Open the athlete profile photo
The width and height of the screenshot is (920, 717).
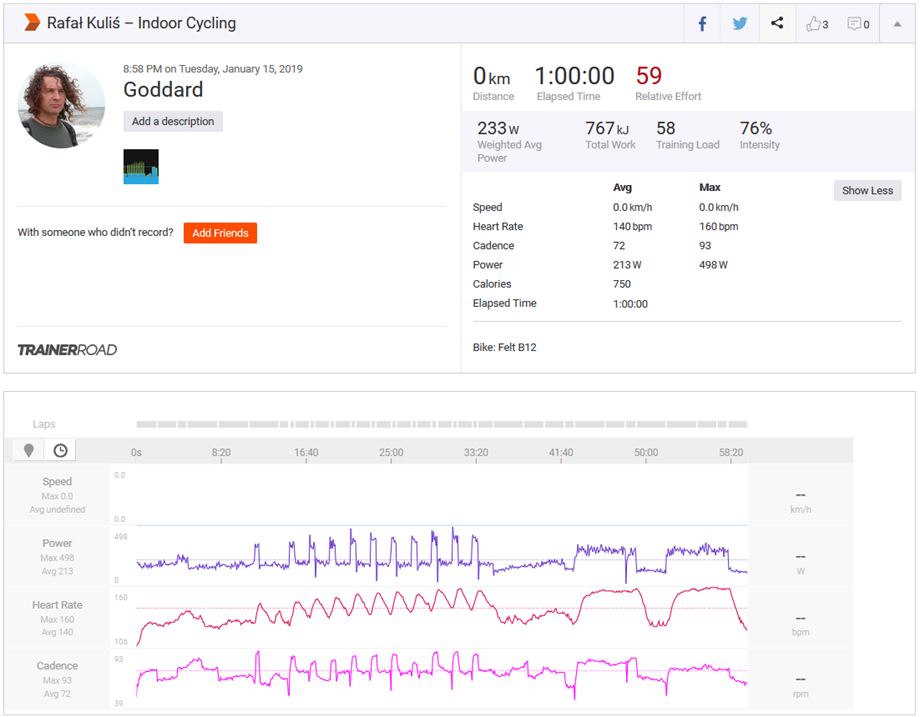click(61, 105)
